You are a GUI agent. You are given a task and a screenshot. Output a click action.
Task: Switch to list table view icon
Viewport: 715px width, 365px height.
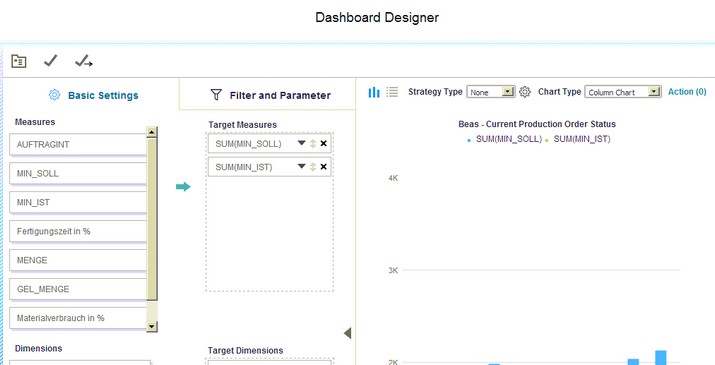pos(392,92)
